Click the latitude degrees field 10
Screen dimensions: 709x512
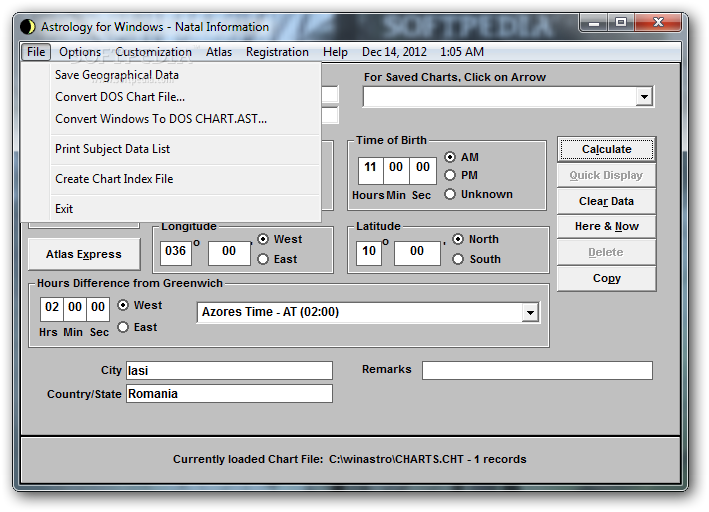coord(369,251)
